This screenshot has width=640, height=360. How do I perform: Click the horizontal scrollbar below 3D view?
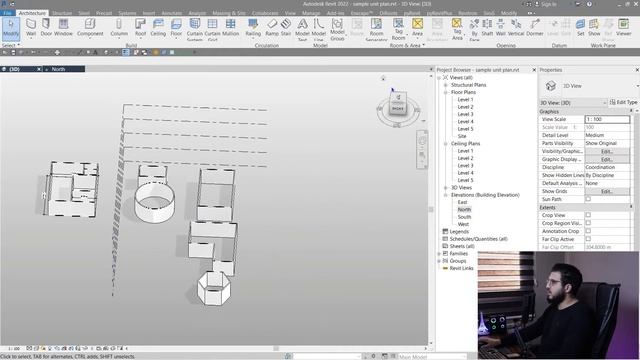point(276,349)
